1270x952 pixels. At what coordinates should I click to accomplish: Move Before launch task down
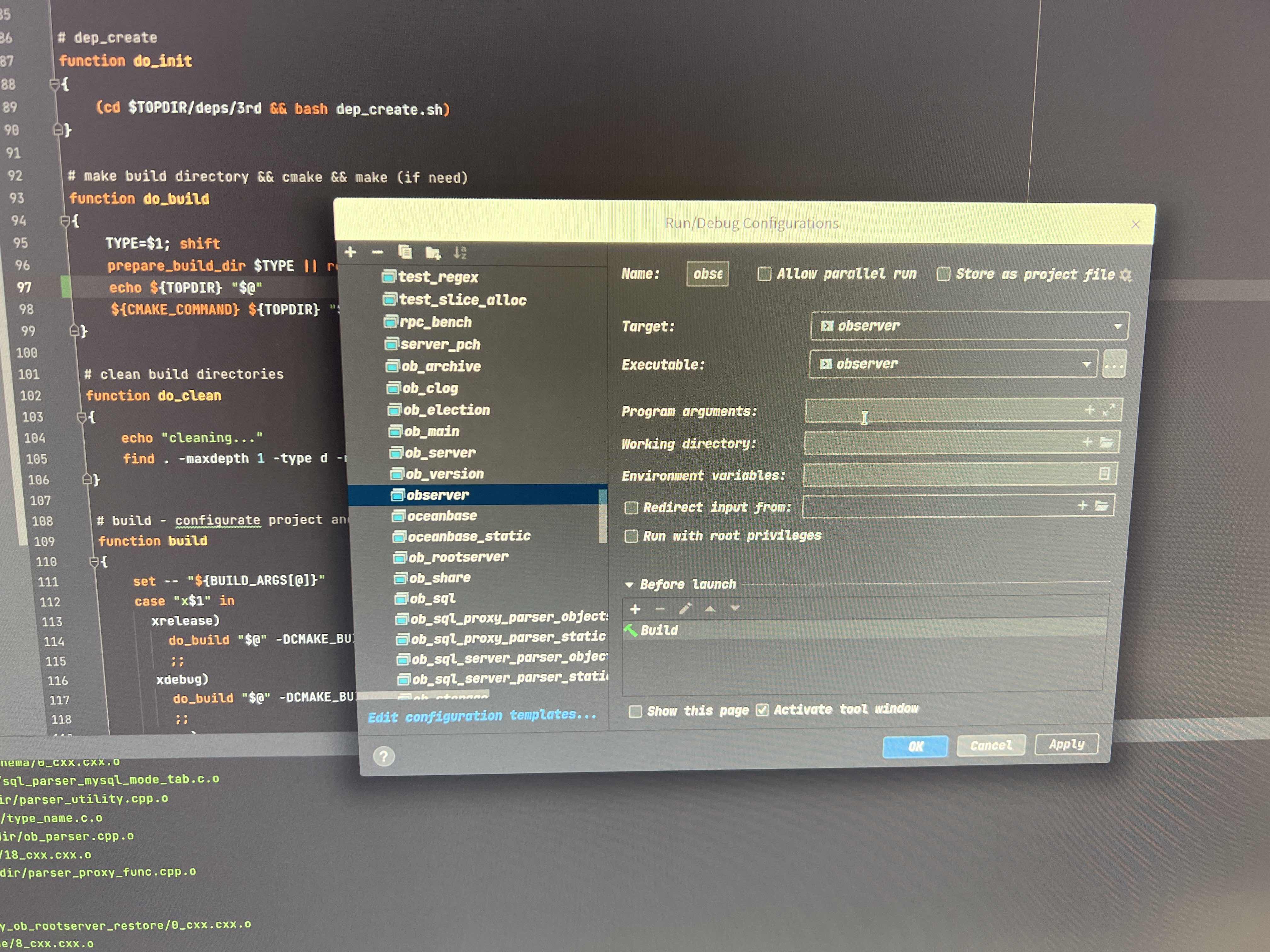pyautogui.click(x=735, y=608)
